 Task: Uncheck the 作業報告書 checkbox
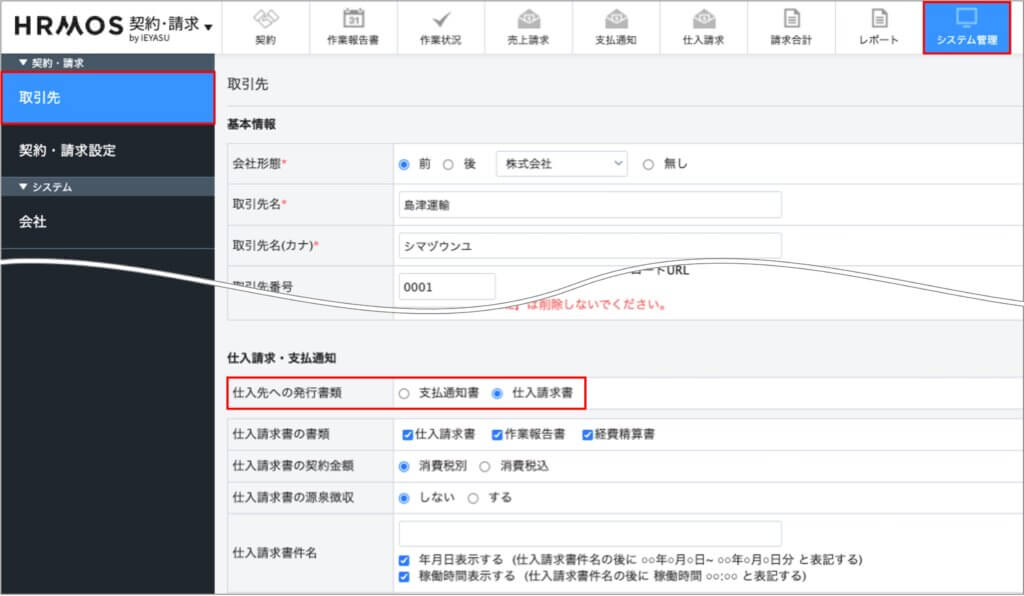click(497, 435)
